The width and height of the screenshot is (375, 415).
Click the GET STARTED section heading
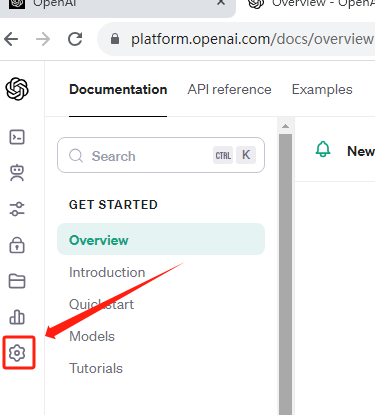coord(113,205)
